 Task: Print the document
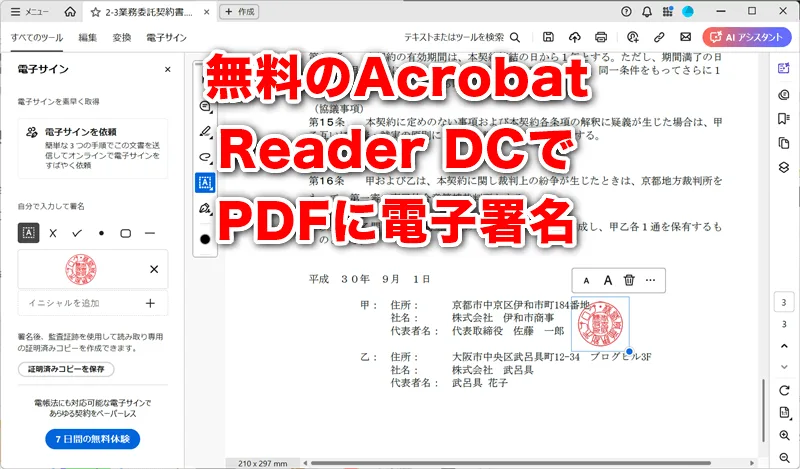click(601, 37)
